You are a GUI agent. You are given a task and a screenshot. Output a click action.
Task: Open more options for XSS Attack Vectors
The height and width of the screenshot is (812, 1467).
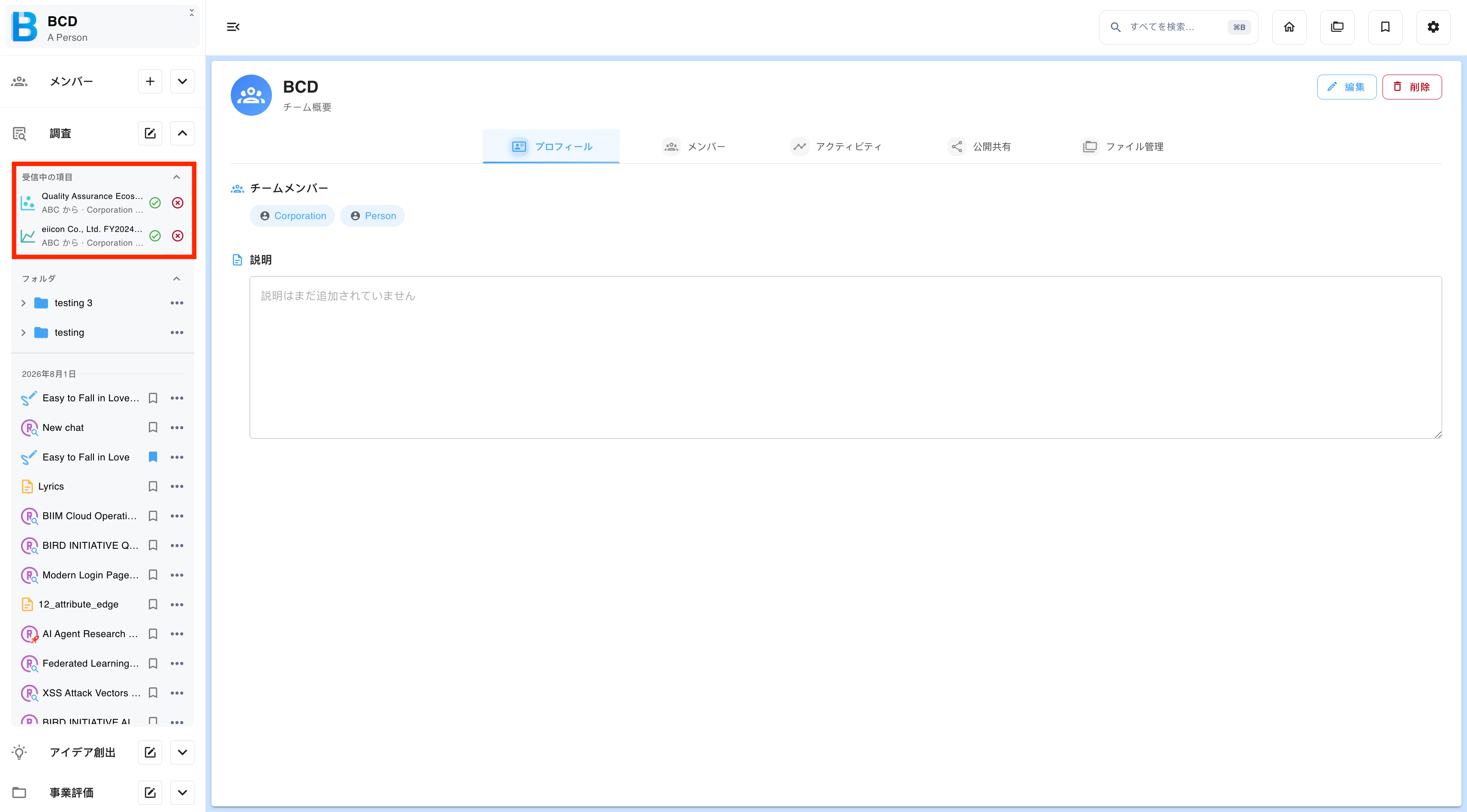[177, 693]
